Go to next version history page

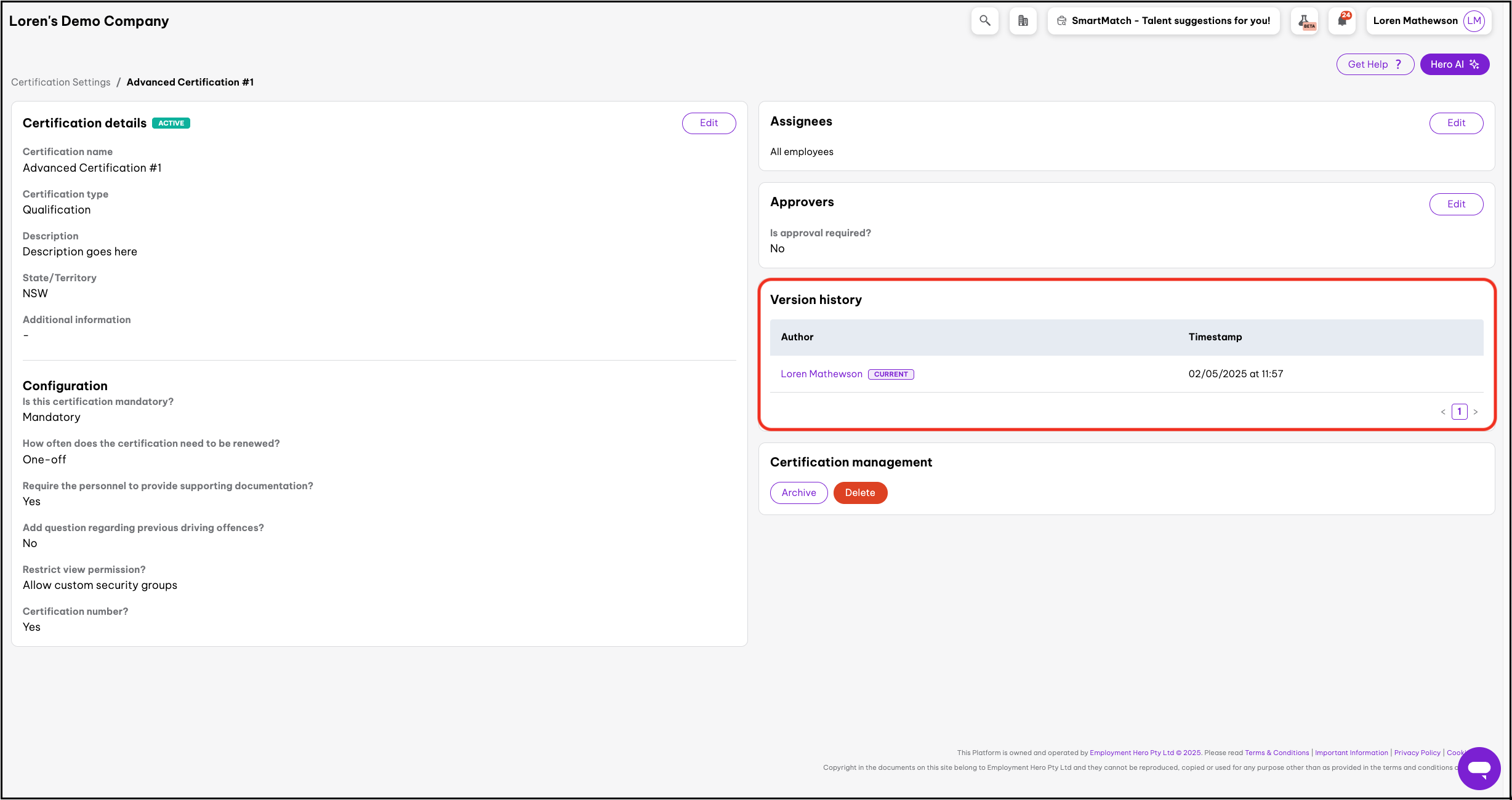pos(1476,412)
